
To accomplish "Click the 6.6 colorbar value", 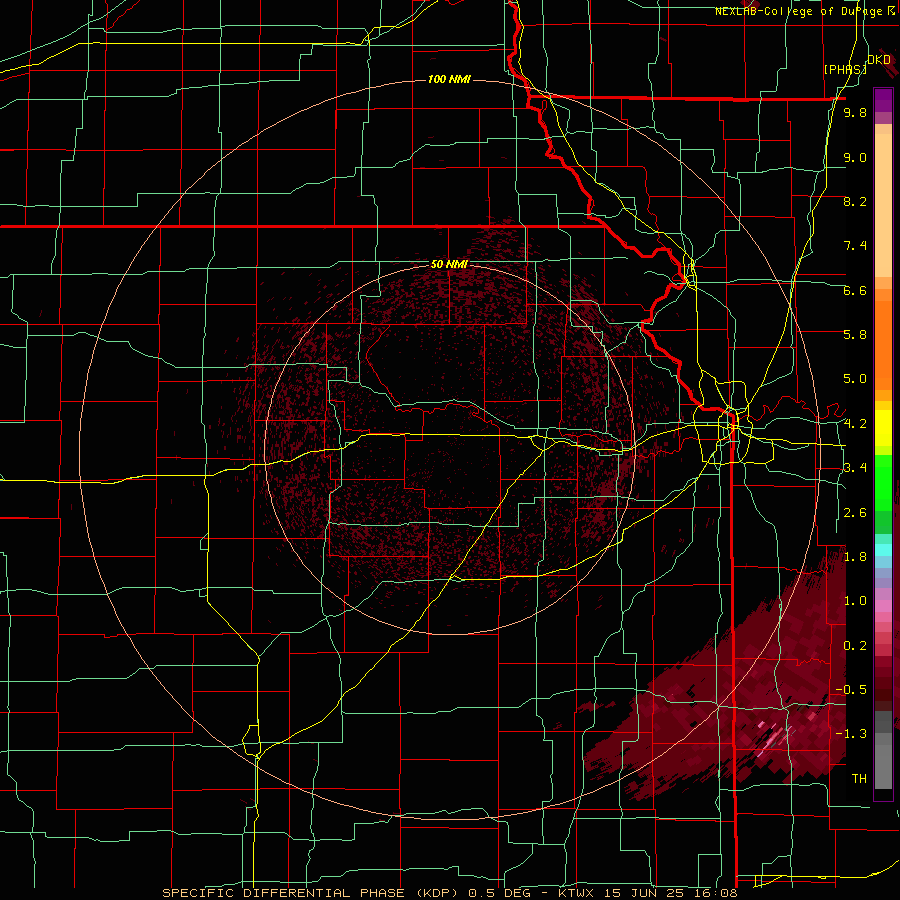I will 855,290.
